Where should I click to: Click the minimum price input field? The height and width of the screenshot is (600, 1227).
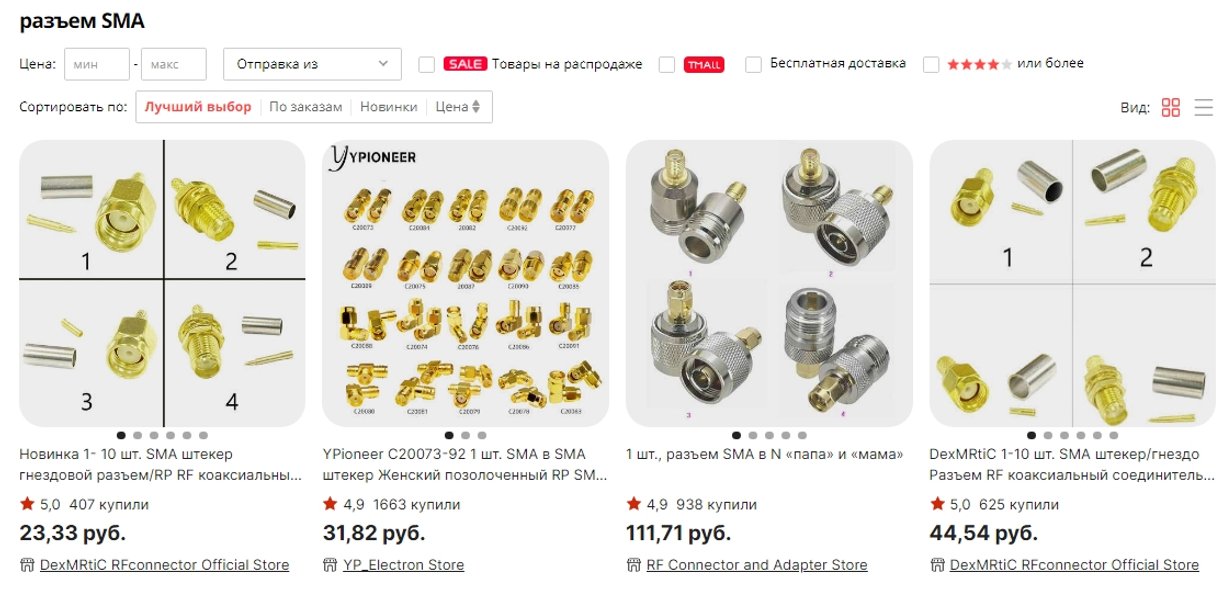point(97,64)
